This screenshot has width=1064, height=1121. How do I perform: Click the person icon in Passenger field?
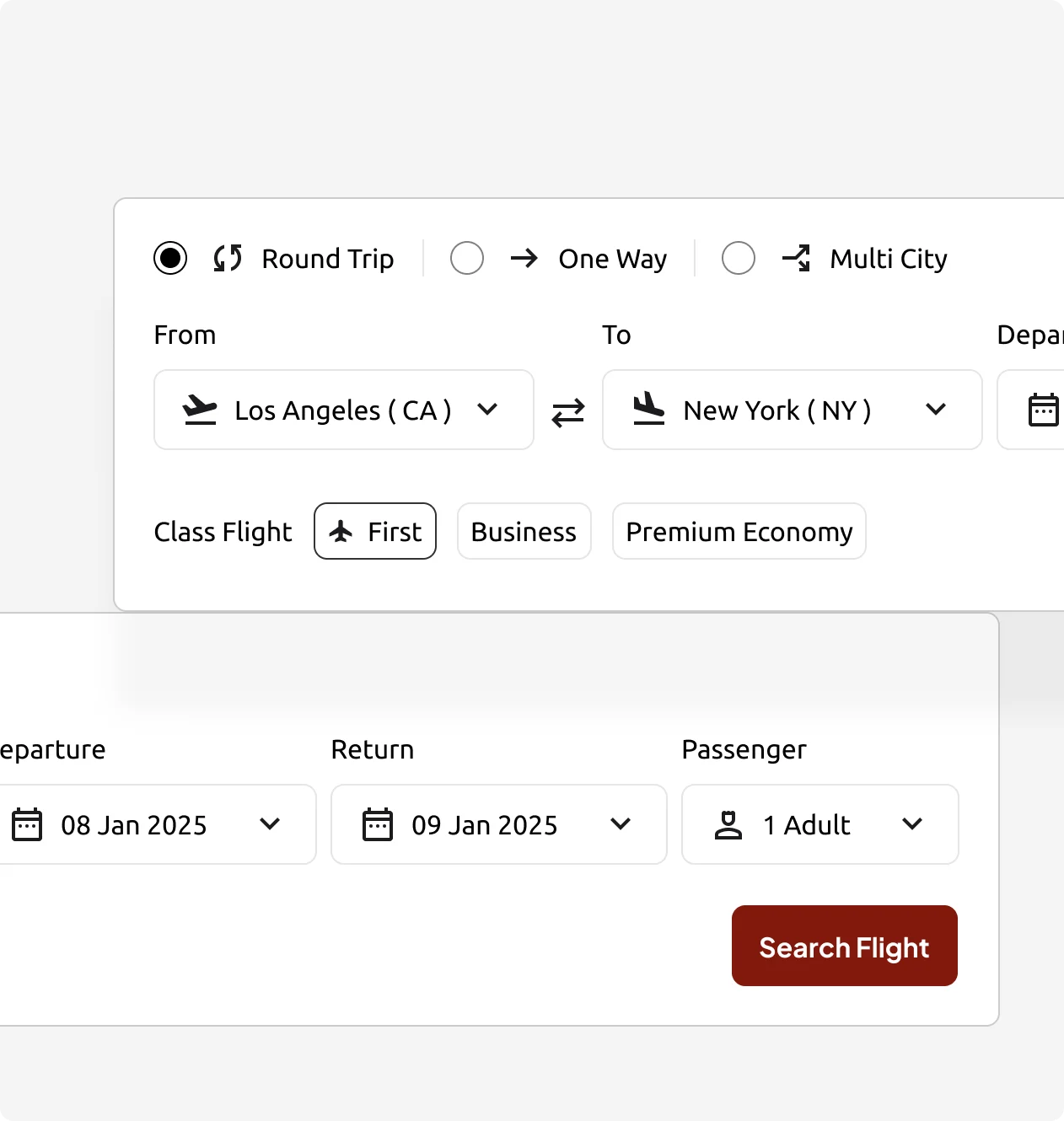tap(728, 824)
